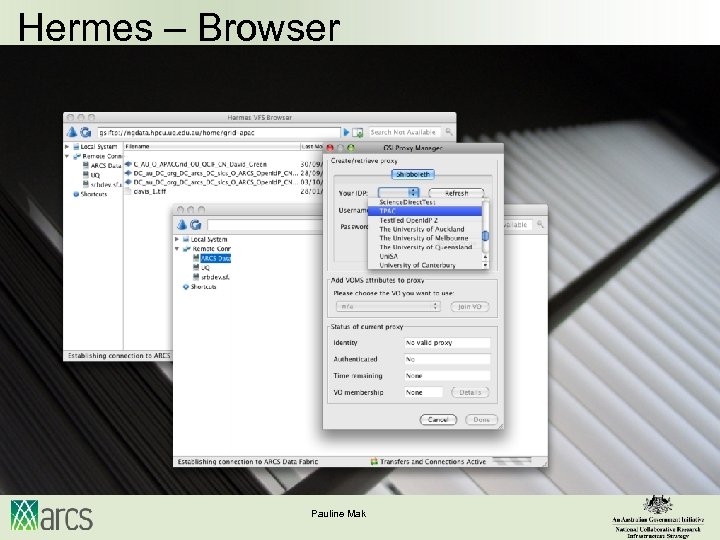Click the blue go arrow beside the gsiftp address field
This screenshot has width=720, height=540.
click(346, 132)
